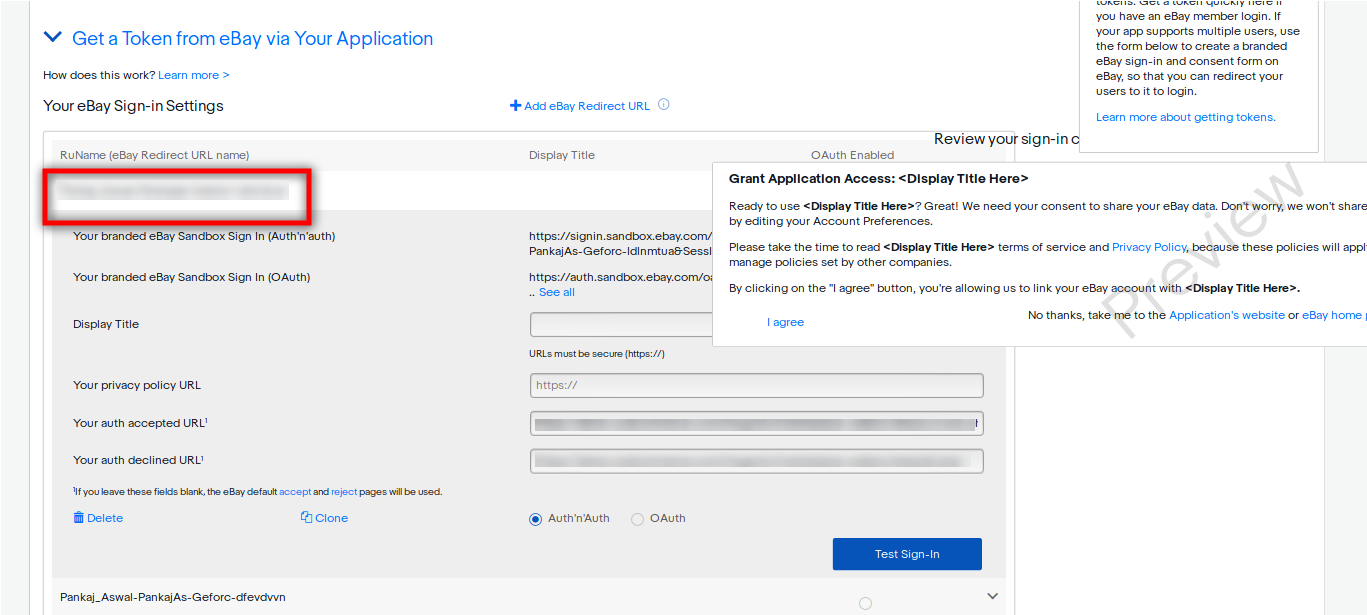Click the trash icon to Delete the RuName
1367x615 pixels.
79,518
